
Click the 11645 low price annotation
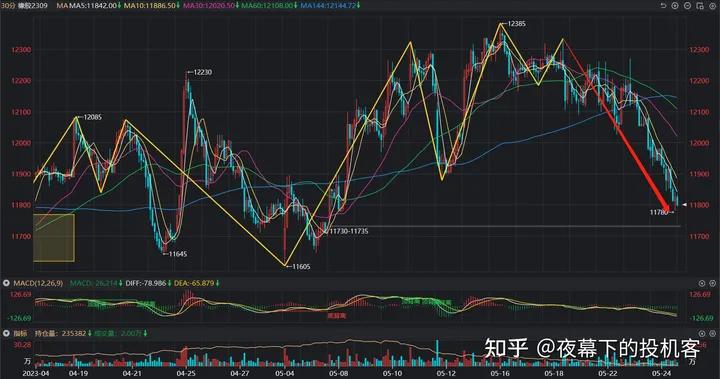[178, 254]
